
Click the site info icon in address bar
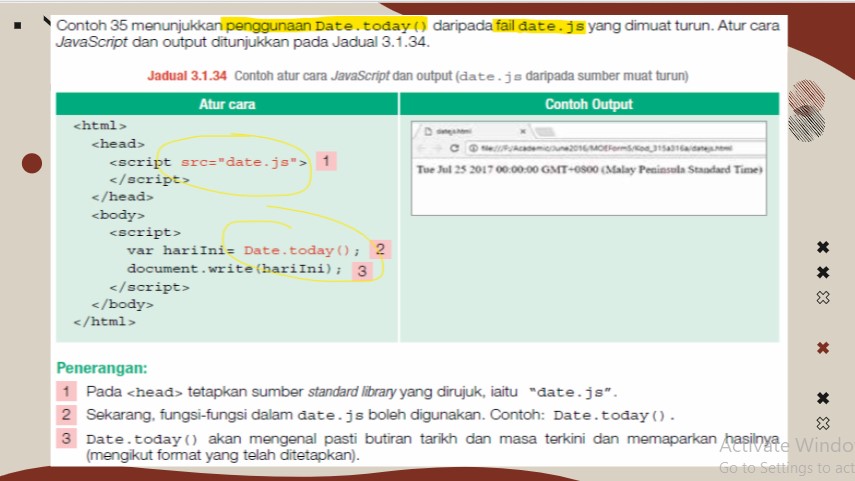(473, 148)
